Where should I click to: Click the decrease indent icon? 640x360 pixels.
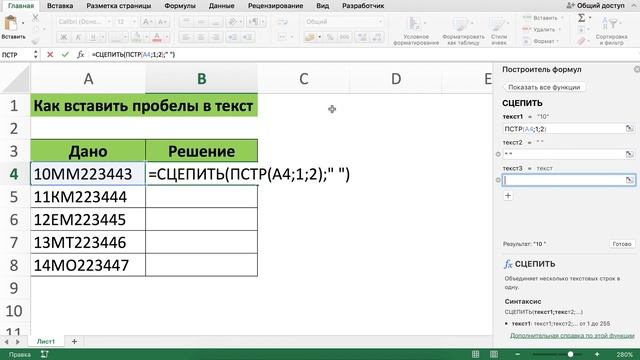click(233, 37)
